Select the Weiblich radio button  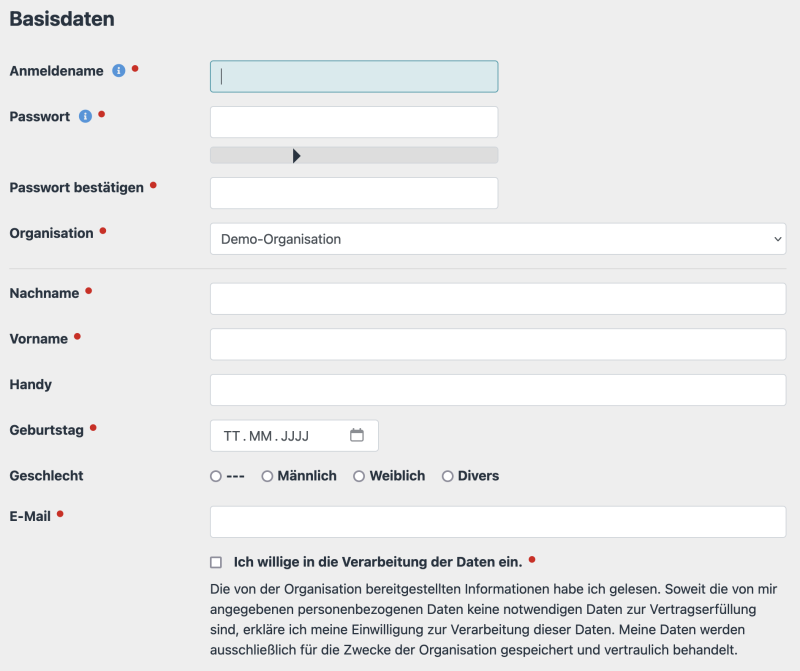tap(358, 476)
